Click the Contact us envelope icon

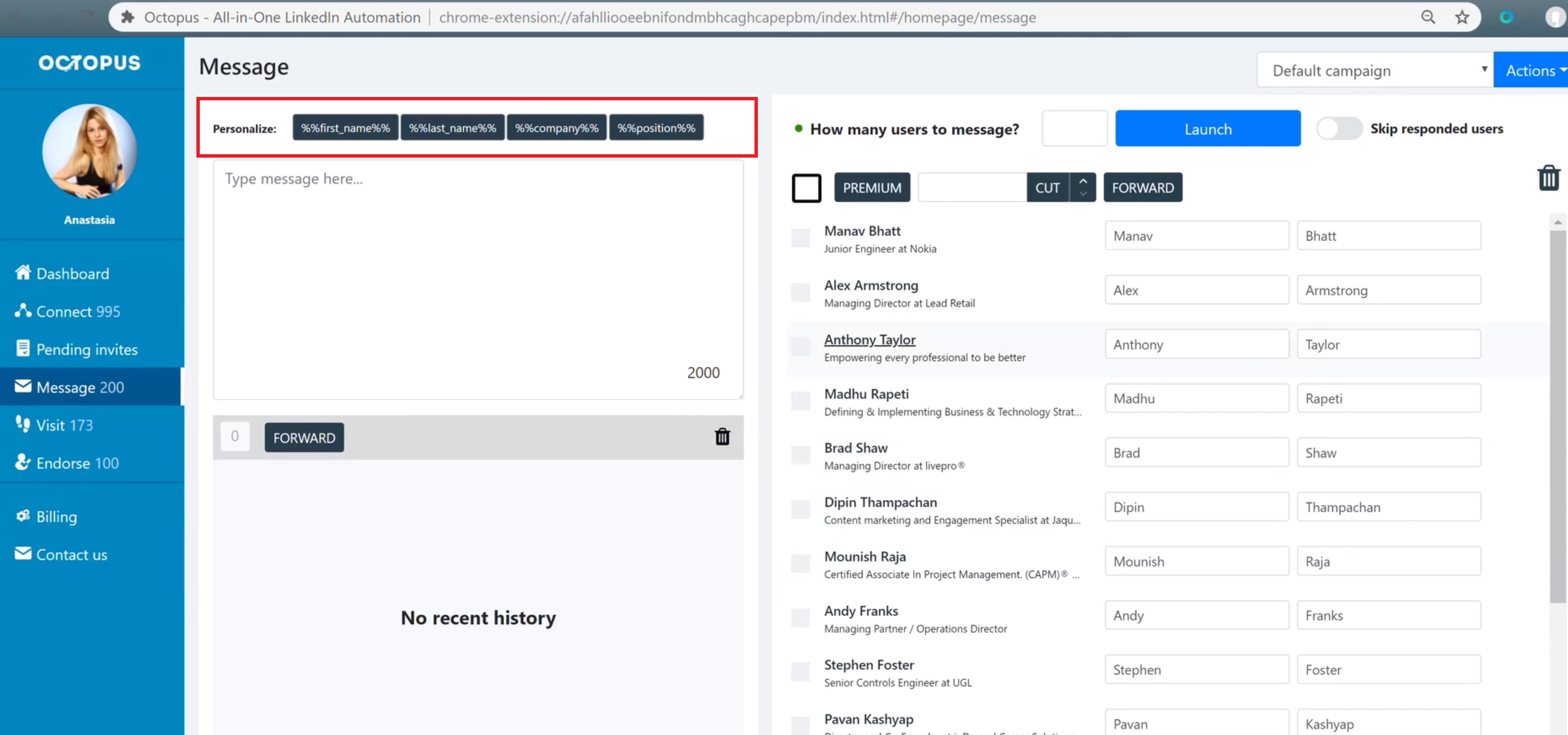click(23, 554)
